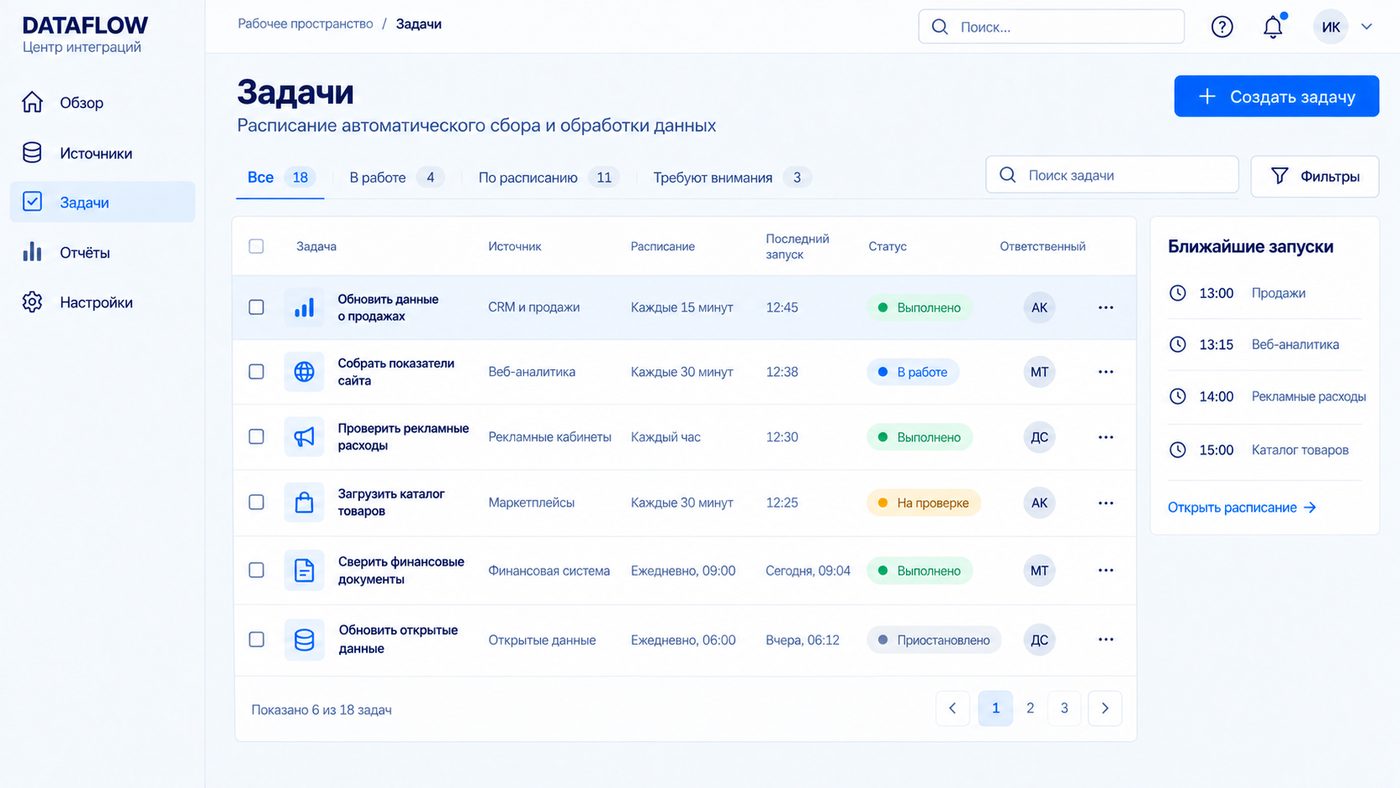Click the bar chart icon of Обновить данные о продажах
This screenshot has height=788, width=1400.
coord(304,307)
